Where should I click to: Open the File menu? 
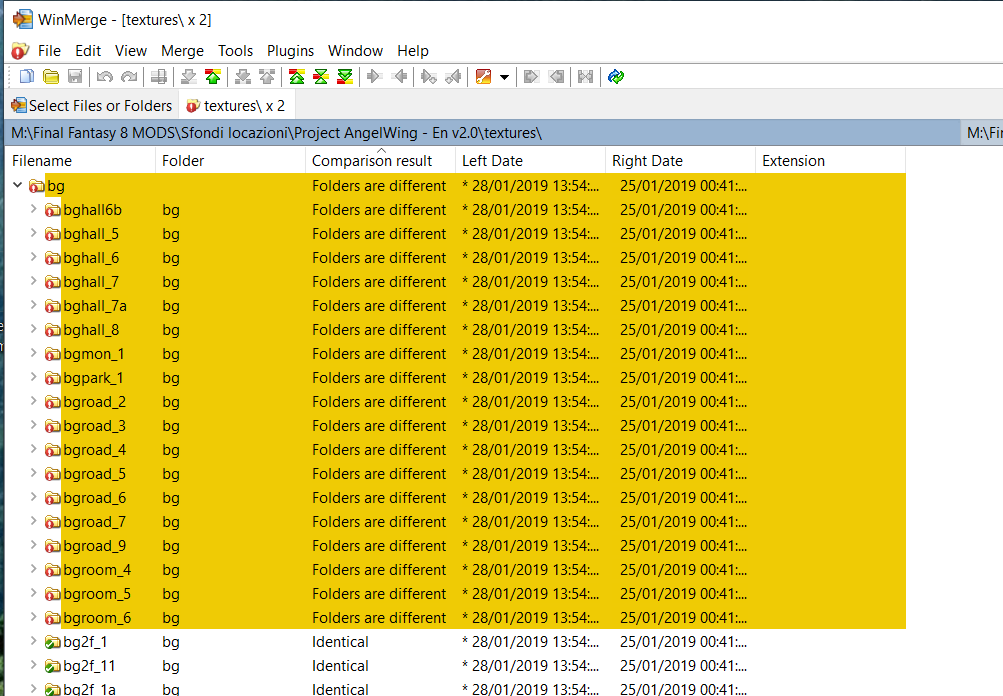[x=49, y=51]
